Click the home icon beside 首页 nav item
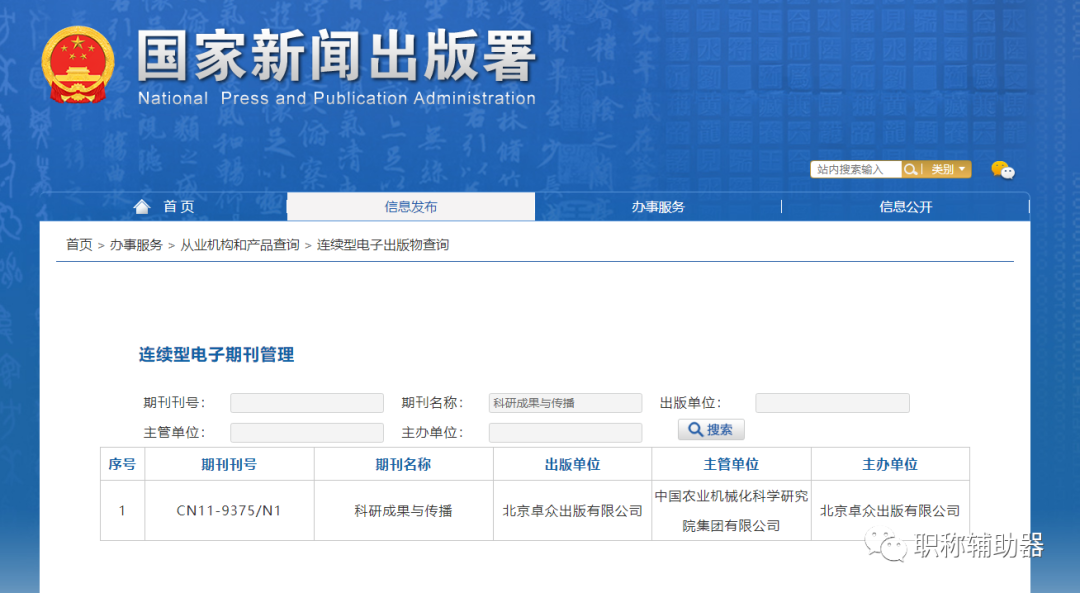The image size is (1080, 593). click(x=142, y=206)
